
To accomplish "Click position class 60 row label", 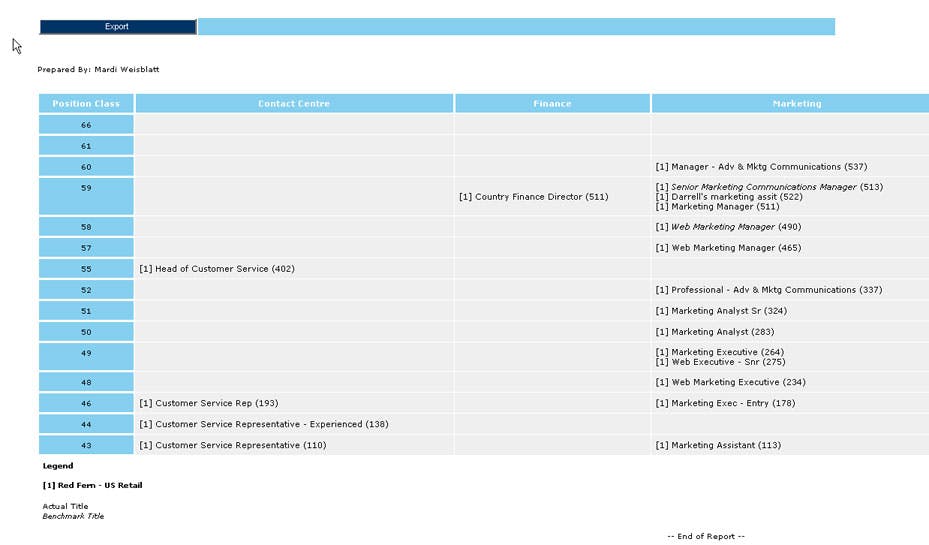I will (x=86, y=167).
